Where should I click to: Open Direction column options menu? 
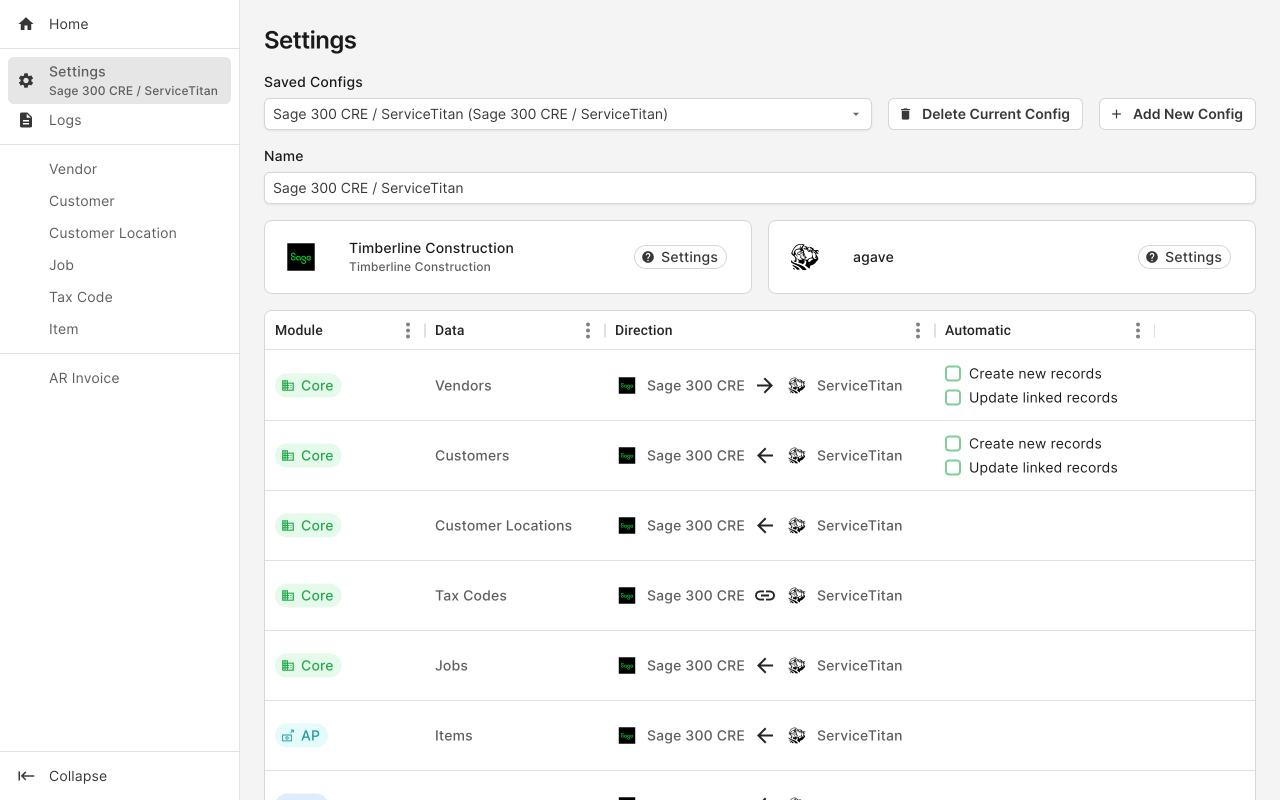tap(918, 330)
